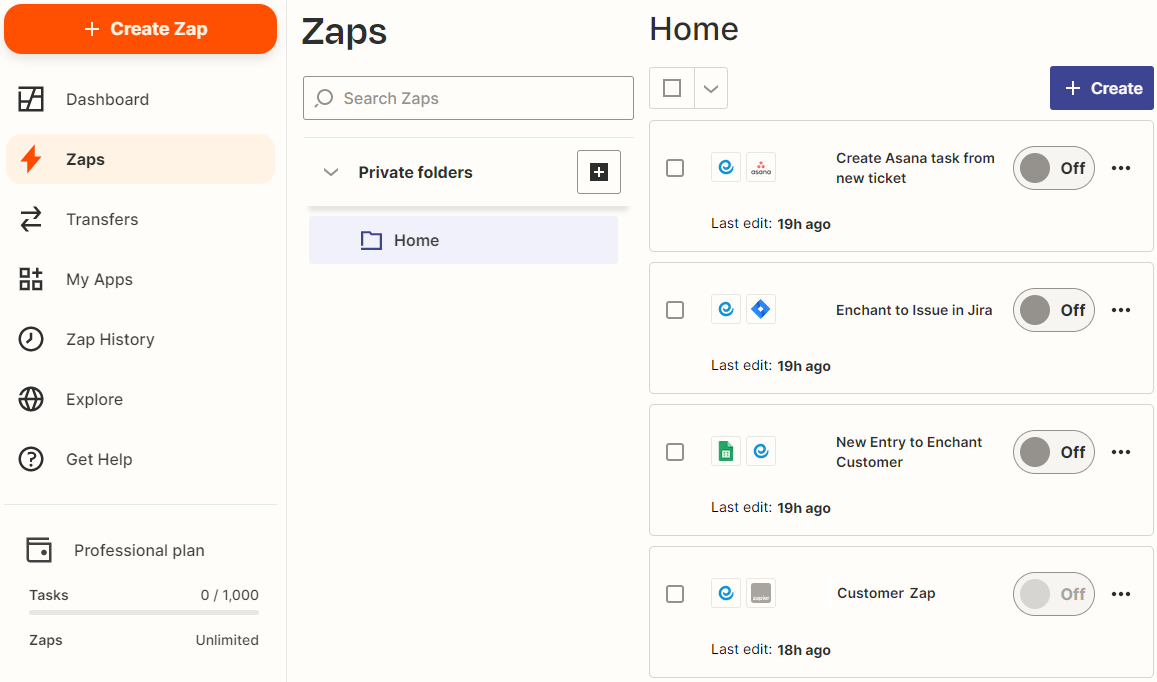
Task: Open three-dot menu for Enchant to Issue in Jira
Action: tap(1121, 310)
